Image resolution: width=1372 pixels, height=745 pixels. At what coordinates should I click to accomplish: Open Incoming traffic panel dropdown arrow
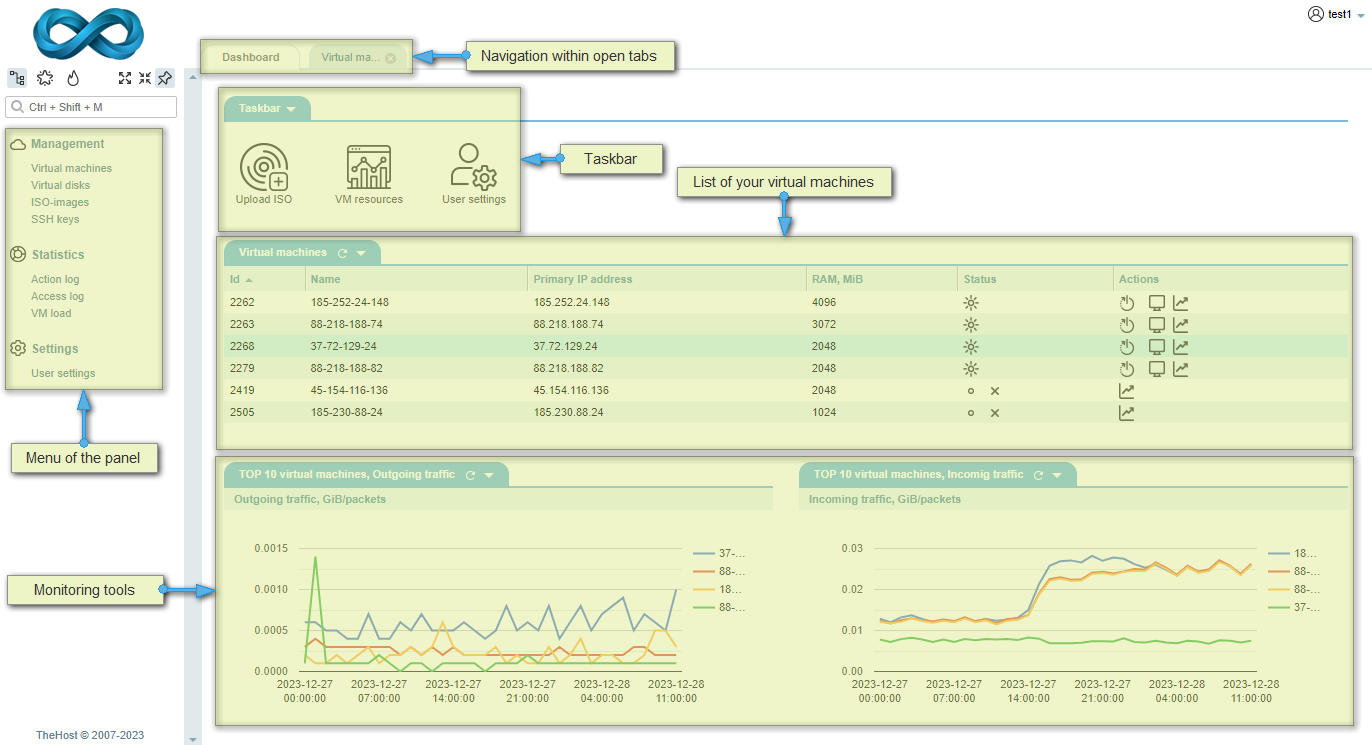tap(1057, 475)
